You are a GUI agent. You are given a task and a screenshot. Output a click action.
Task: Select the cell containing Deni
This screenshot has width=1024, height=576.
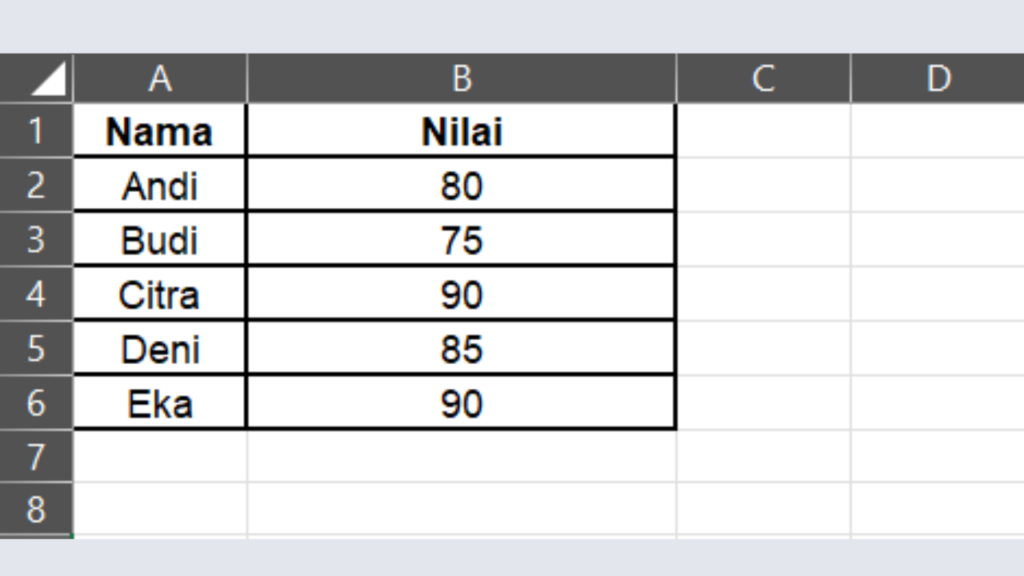tap(160, 349)
